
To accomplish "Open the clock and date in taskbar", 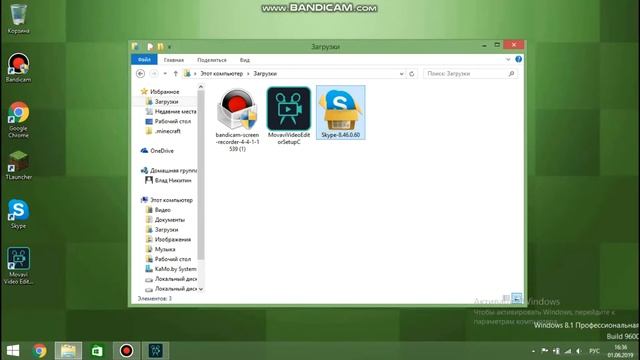I will coord(620,351).
